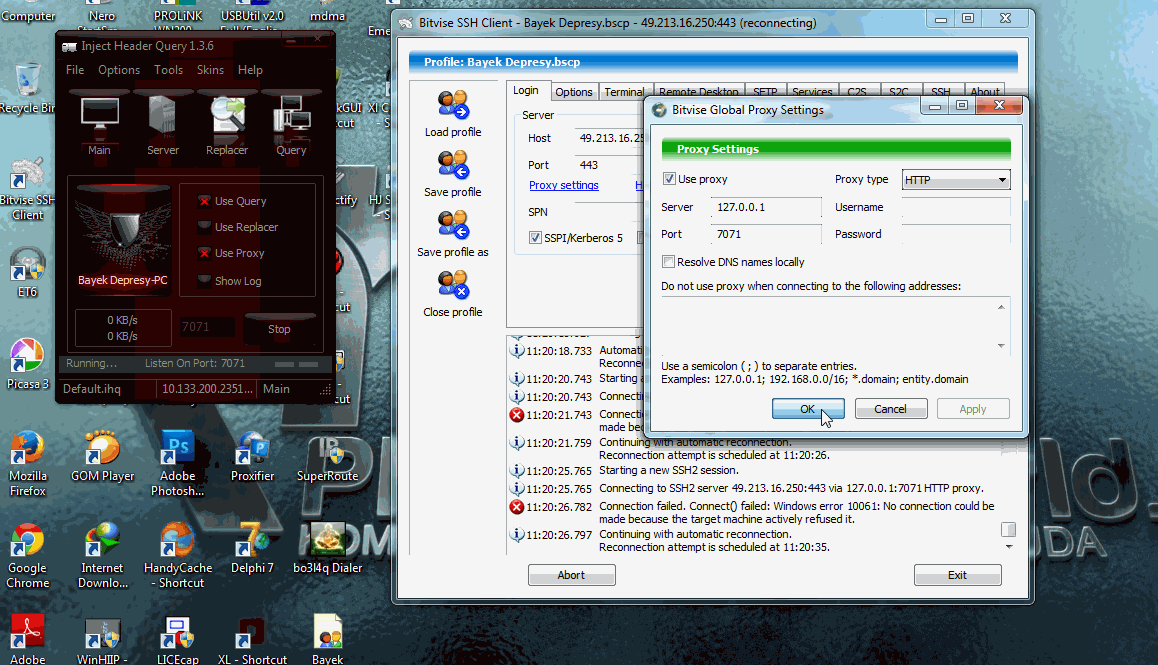Switch to the Options tab in Bitvise

[574, 92]
